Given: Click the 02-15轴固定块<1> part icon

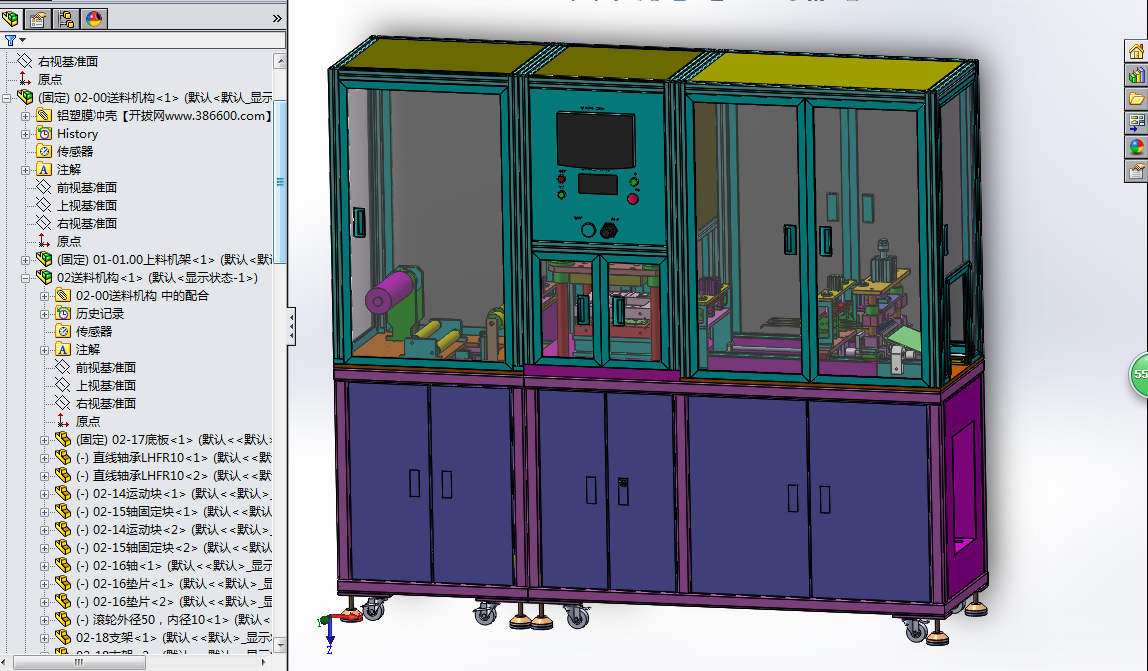Looking at the screenshot, I should (63, 511).
